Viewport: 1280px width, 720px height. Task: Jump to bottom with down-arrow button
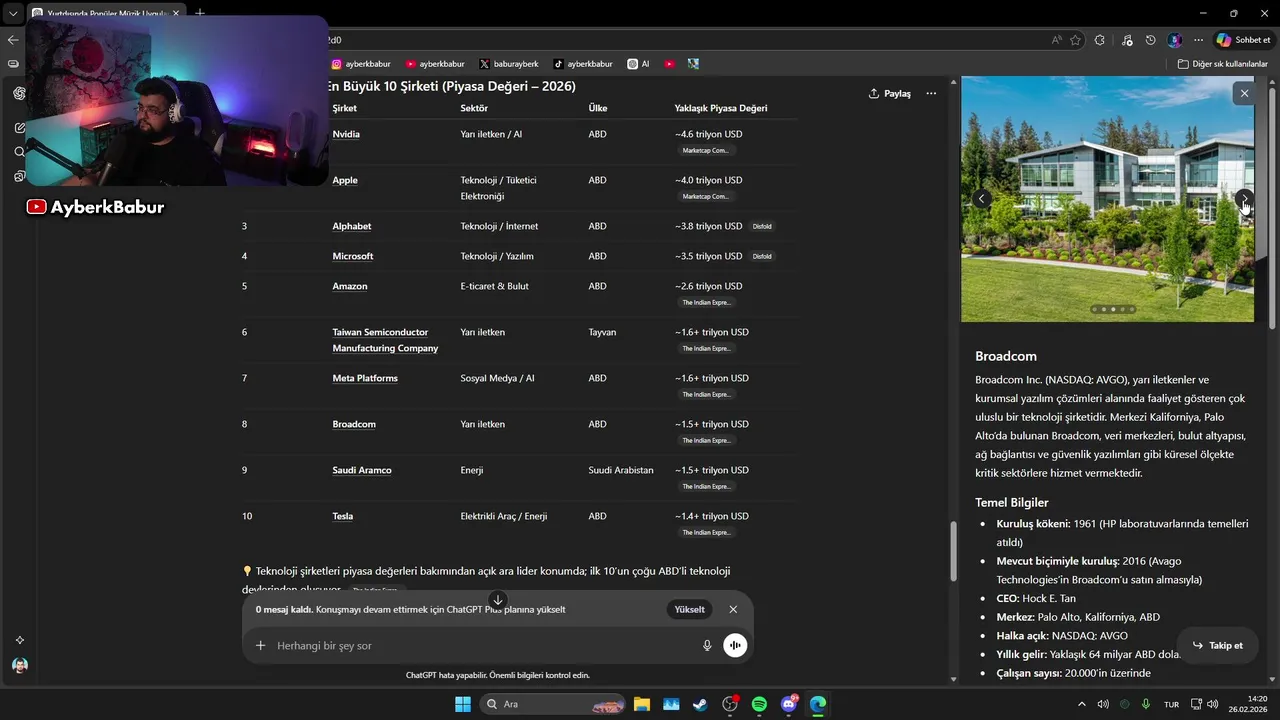[x=498, y=600]
